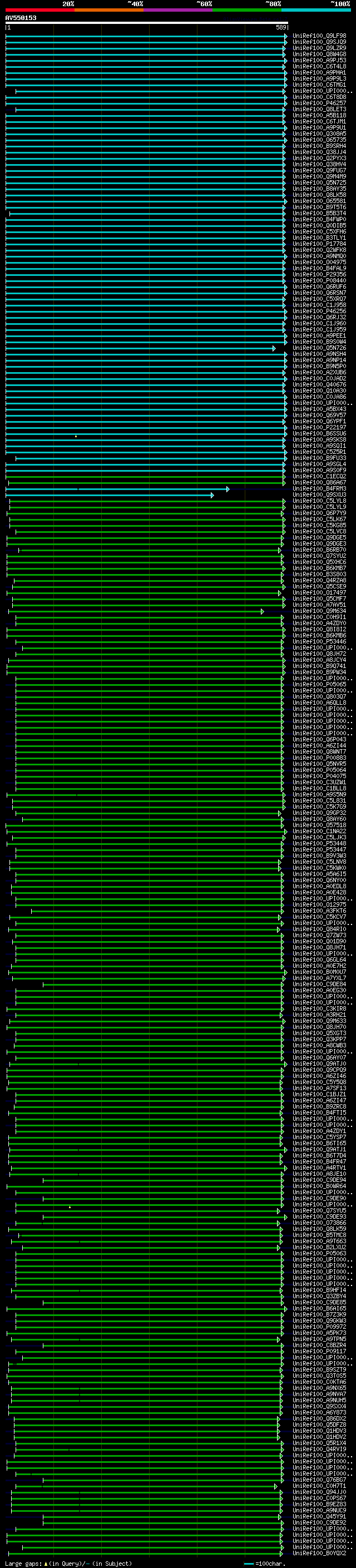Select the UniRef100_Q6P7Y9 label
This screenshot has width=356, height=1568.
point(319,513)
